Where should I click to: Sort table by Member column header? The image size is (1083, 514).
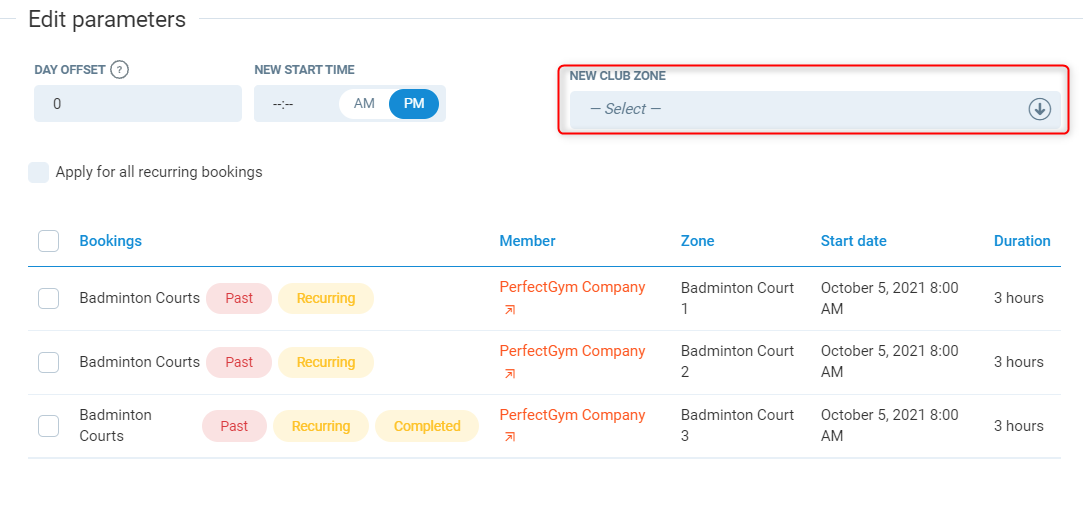[x=527, y=241]
